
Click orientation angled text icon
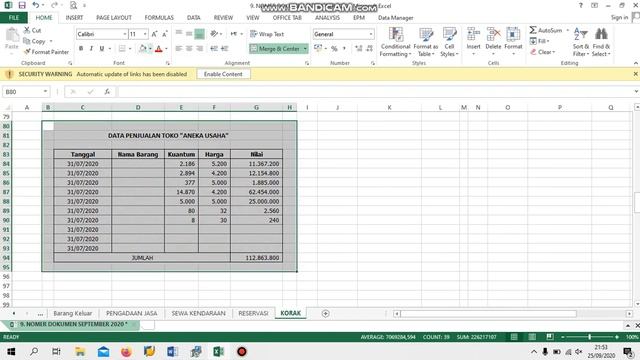click(x=214, y=34)
